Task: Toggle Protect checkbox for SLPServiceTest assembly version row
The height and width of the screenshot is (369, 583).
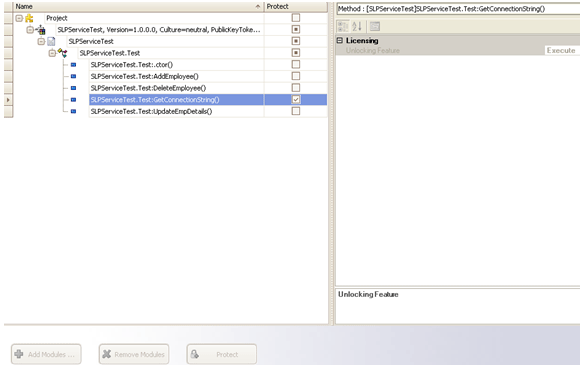Action: pos(296,29)
